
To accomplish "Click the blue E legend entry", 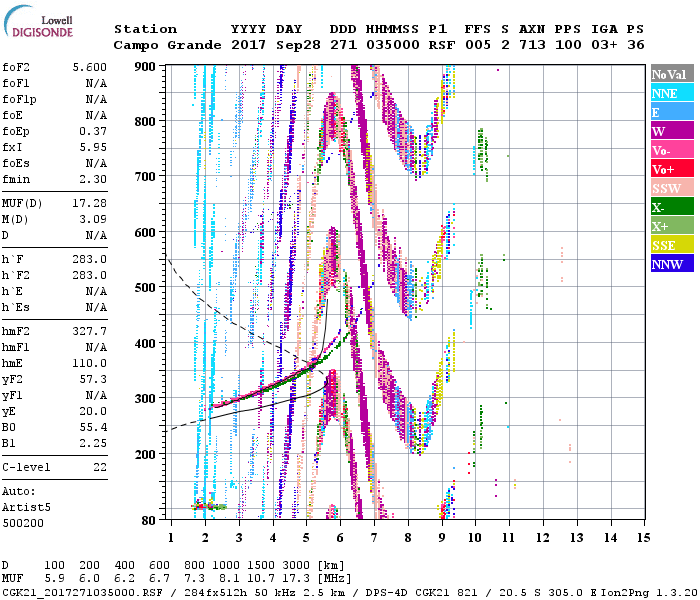I will pyautogui.click(x=671, y=112).
